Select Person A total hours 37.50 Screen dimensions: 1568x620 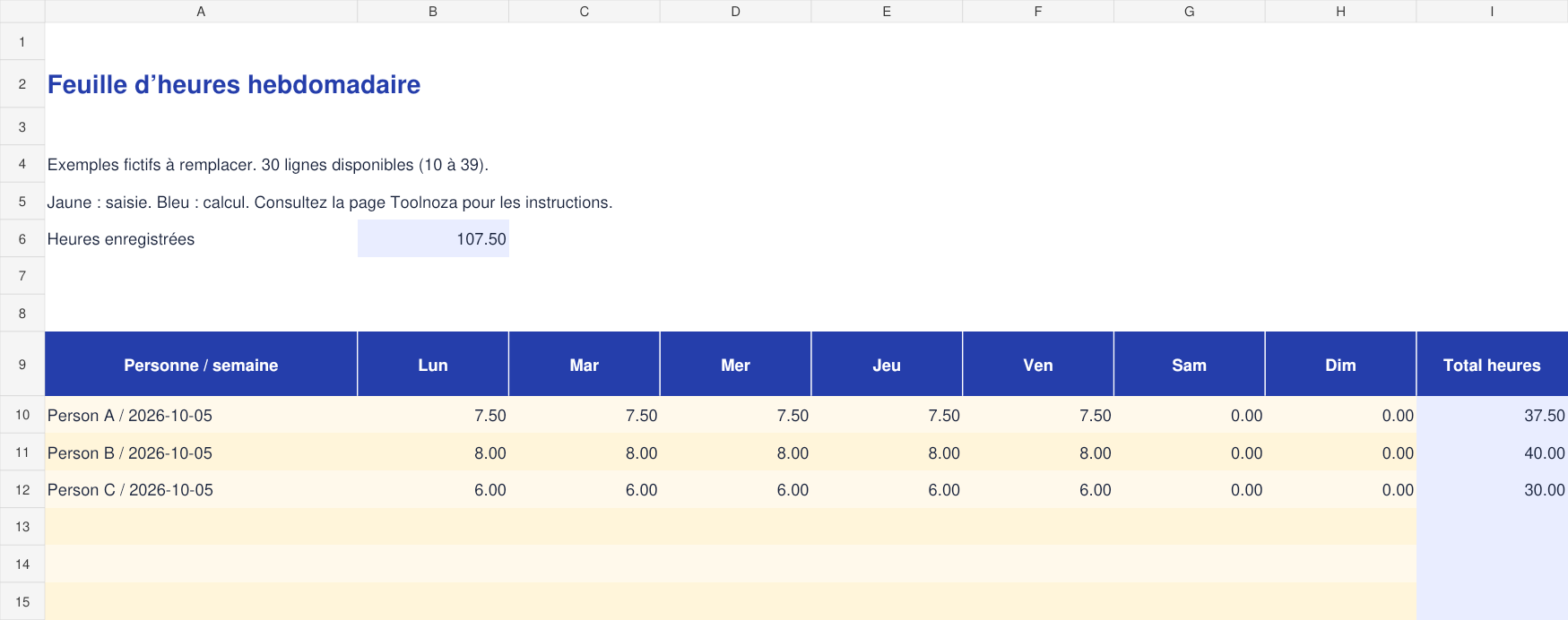click(x=1492, y=416)
